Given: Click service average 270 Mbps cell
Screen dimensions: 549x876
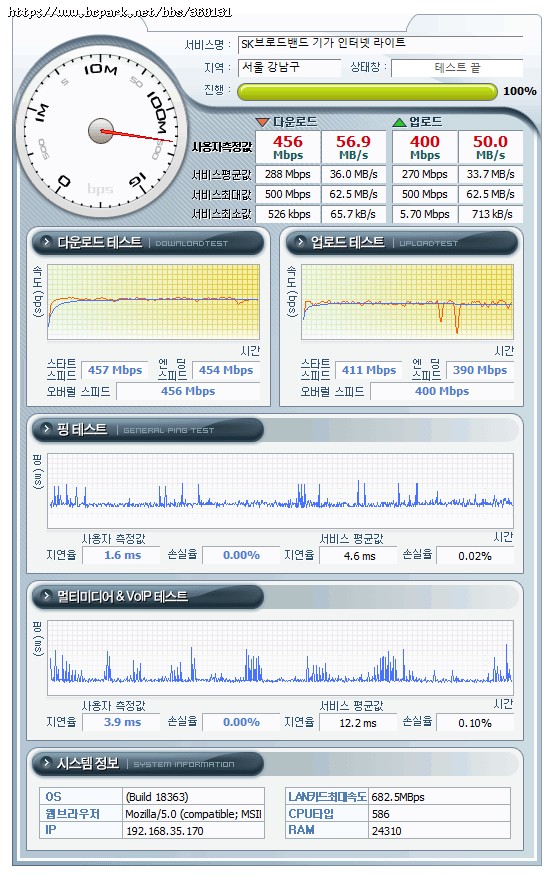Looking at the screenshot, I should tap(424, 174).
